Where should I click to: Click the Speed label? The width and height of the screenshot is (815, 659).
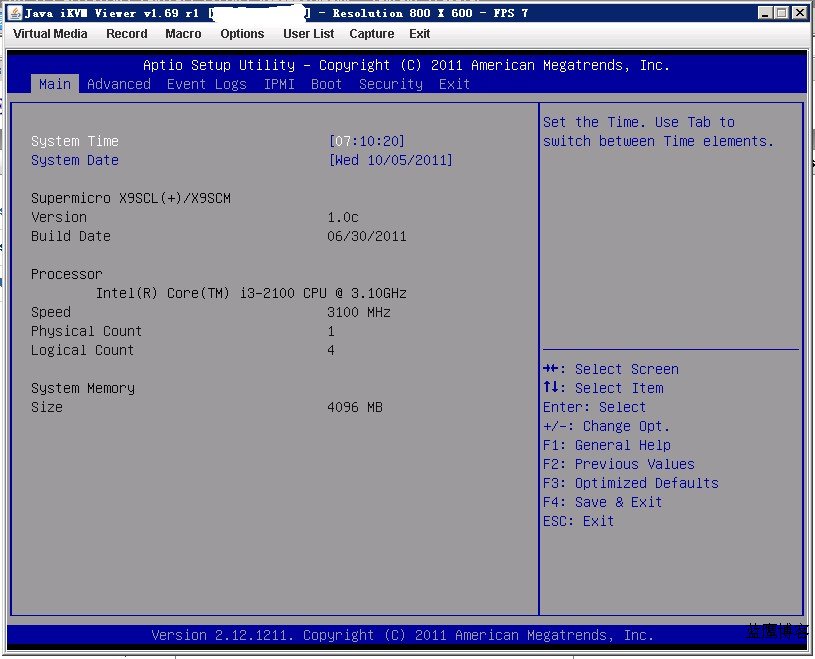51,312
